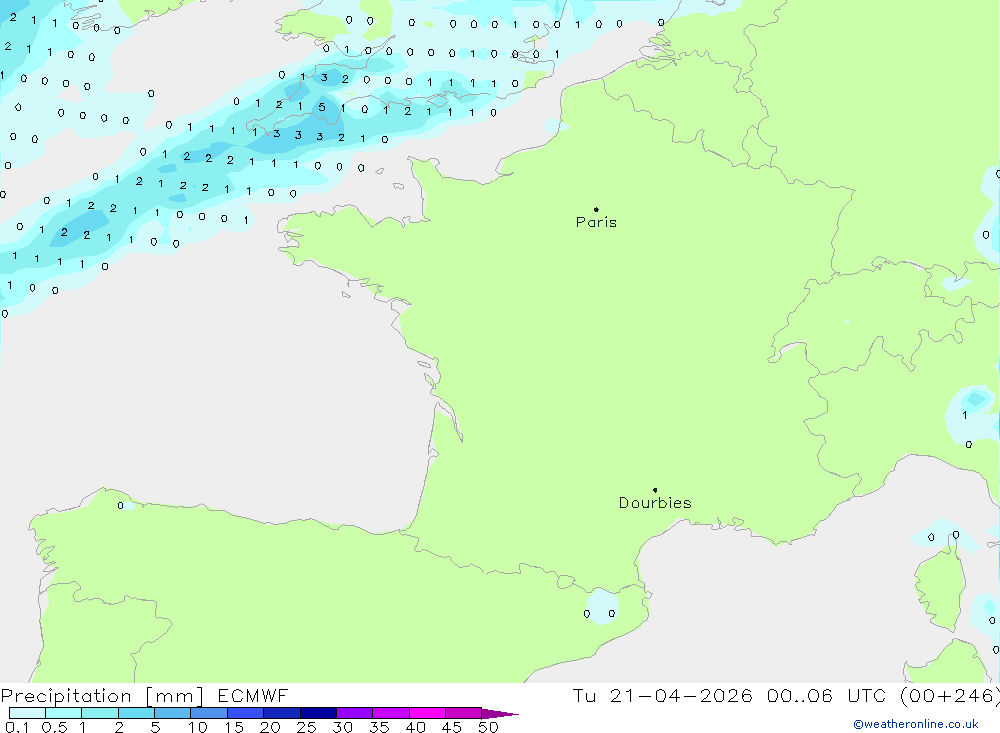
Task: Click the legend value label 50
Action: [488, 727]
